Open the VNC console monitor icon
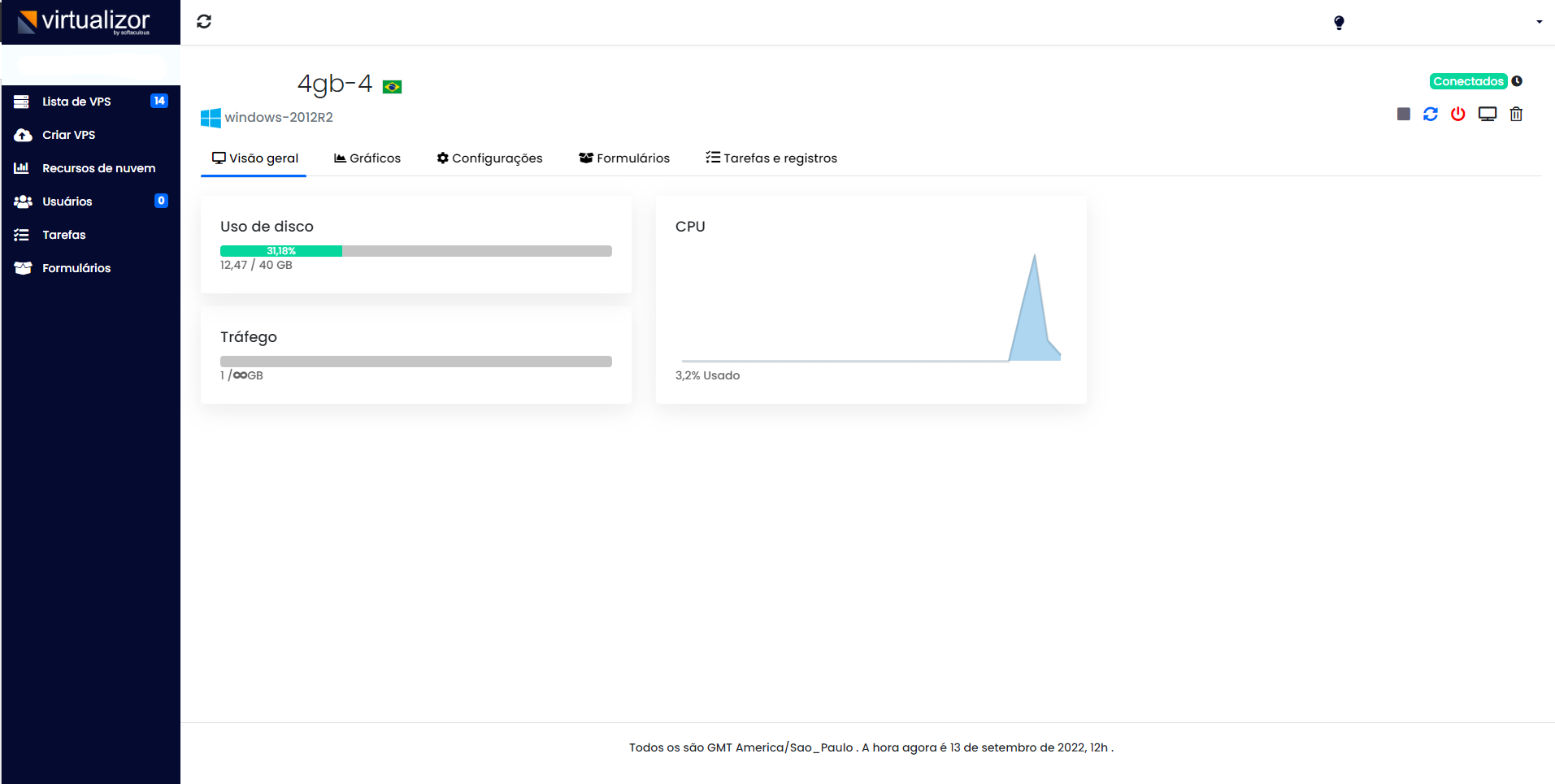1555x784 pixels. tap(1487, 114)
